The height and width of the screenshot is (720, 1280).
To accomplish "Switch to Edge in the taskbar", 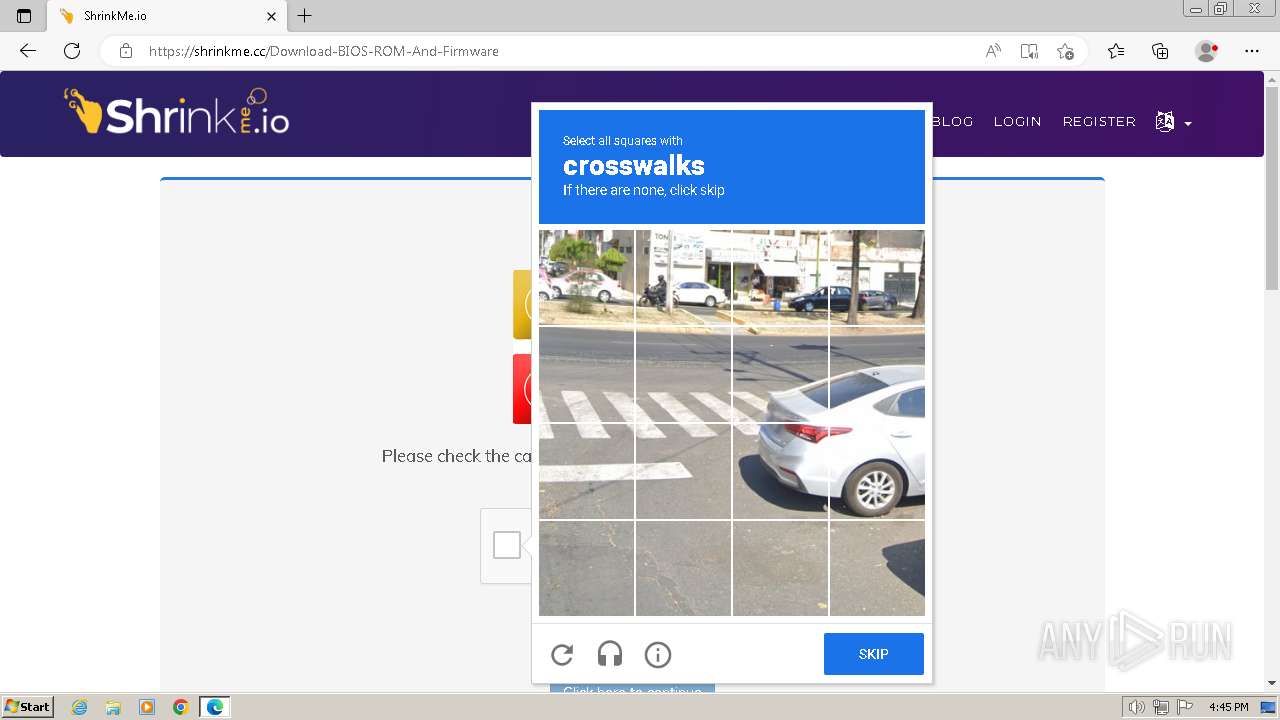I will (x=215, y=707).
